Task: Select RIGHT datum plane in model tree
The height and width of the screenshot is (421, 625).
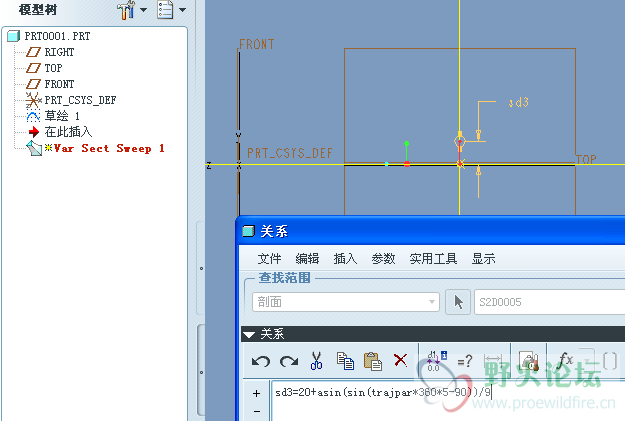Action: click(59, 52)
